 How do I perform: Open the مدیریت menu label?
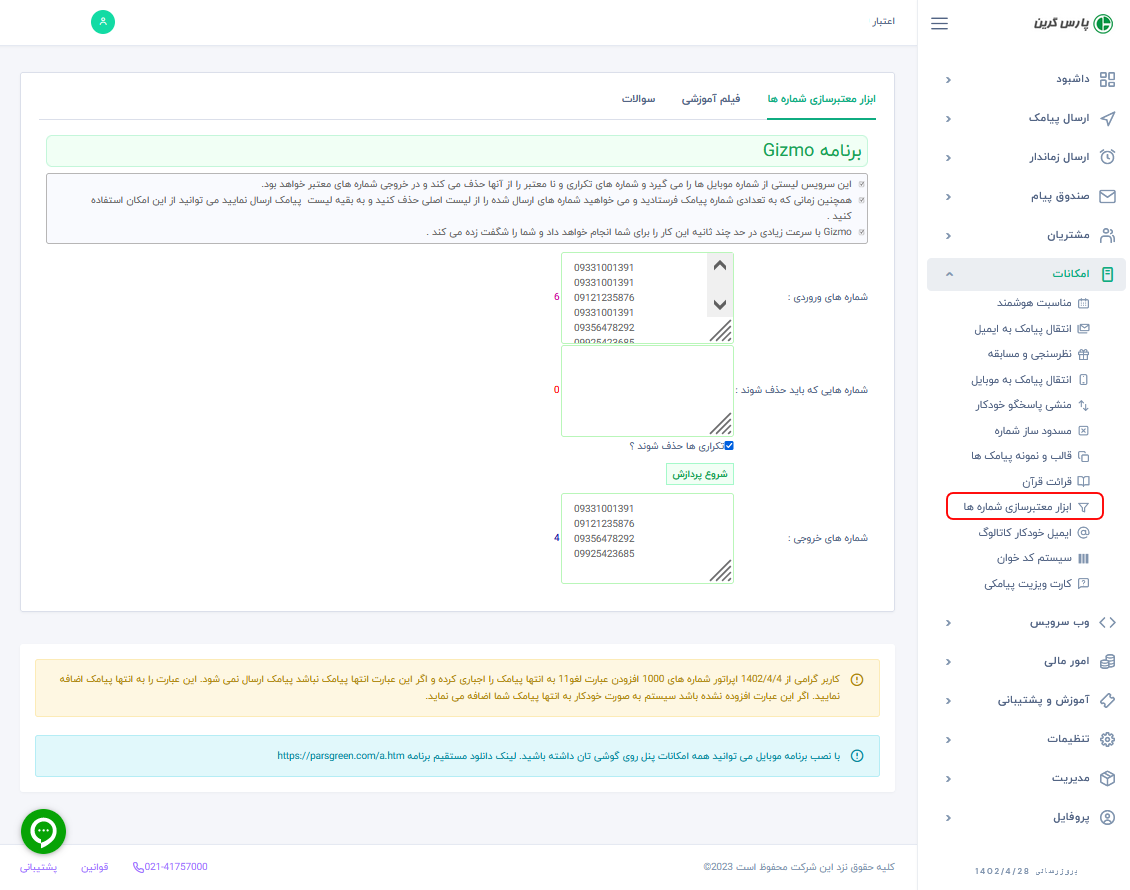coord(1070,778)
